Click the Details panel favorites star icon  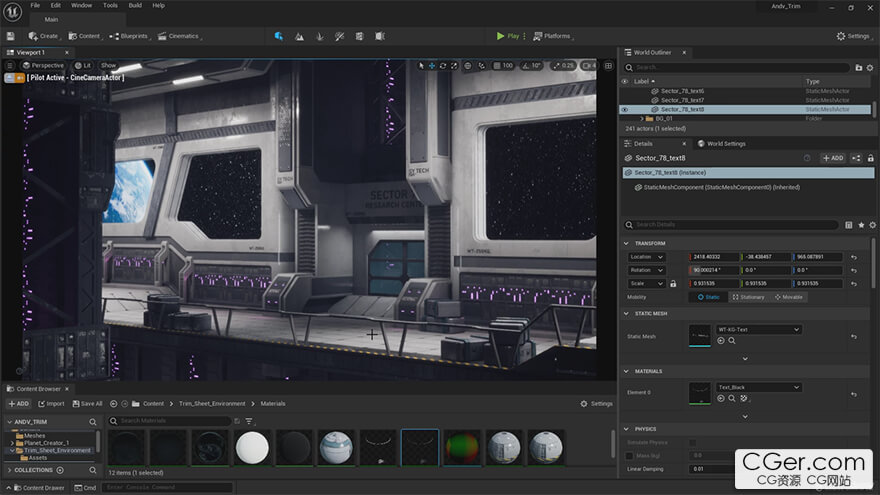click(861, 225)
